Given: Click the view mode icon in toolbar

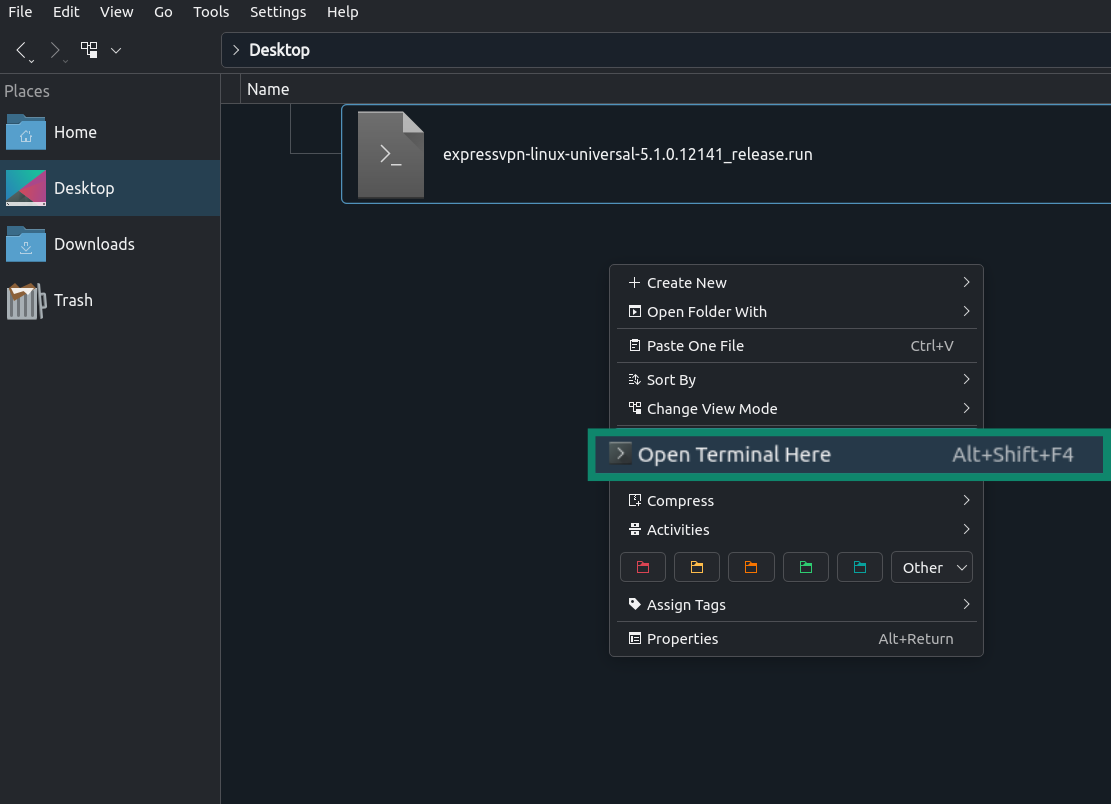Looking at the screenshot, I should 90,50.
